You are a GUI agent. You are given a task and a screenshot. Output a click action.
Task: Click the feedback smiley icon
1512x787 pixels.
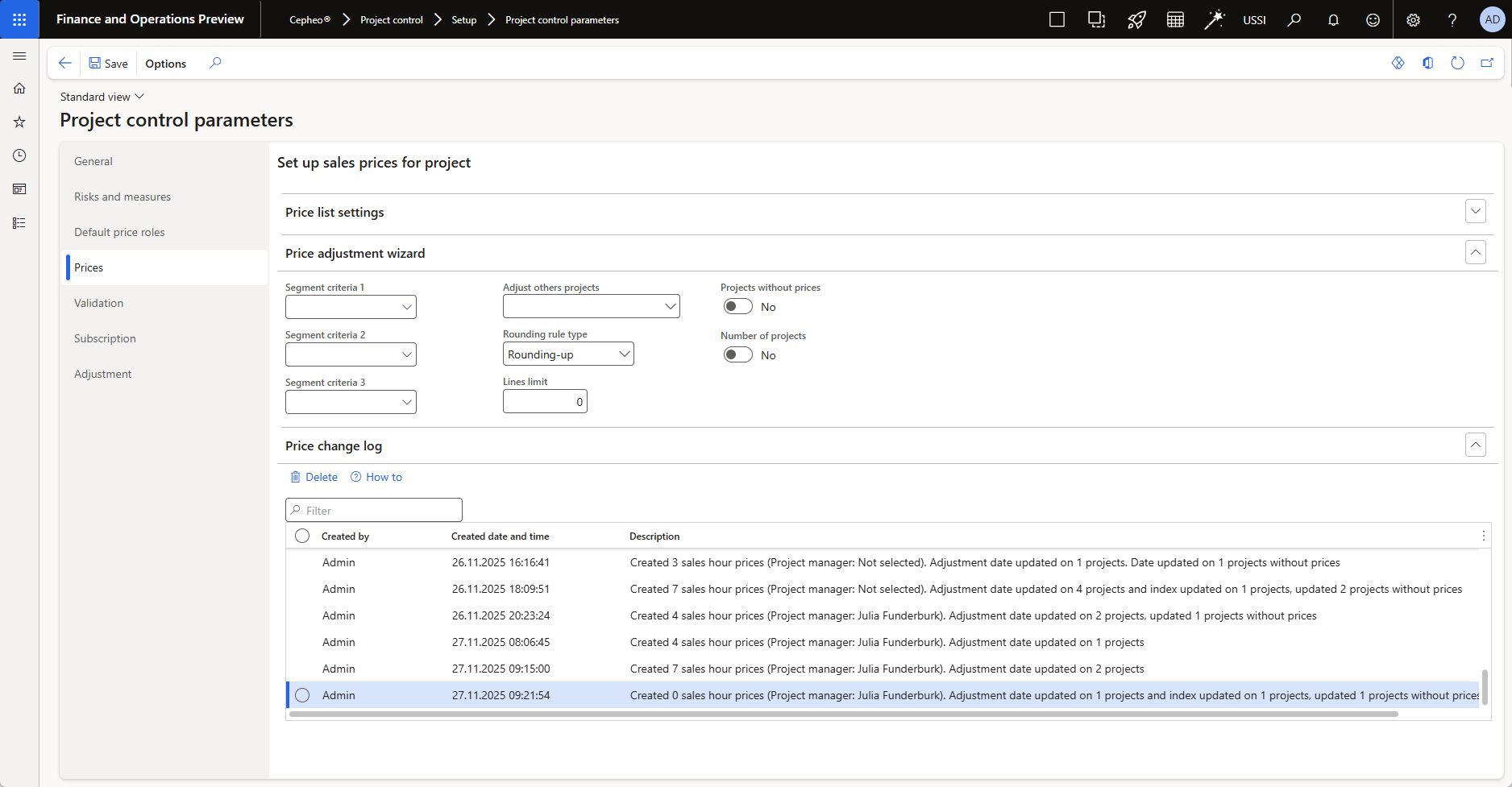click(x=1373, y=20)
